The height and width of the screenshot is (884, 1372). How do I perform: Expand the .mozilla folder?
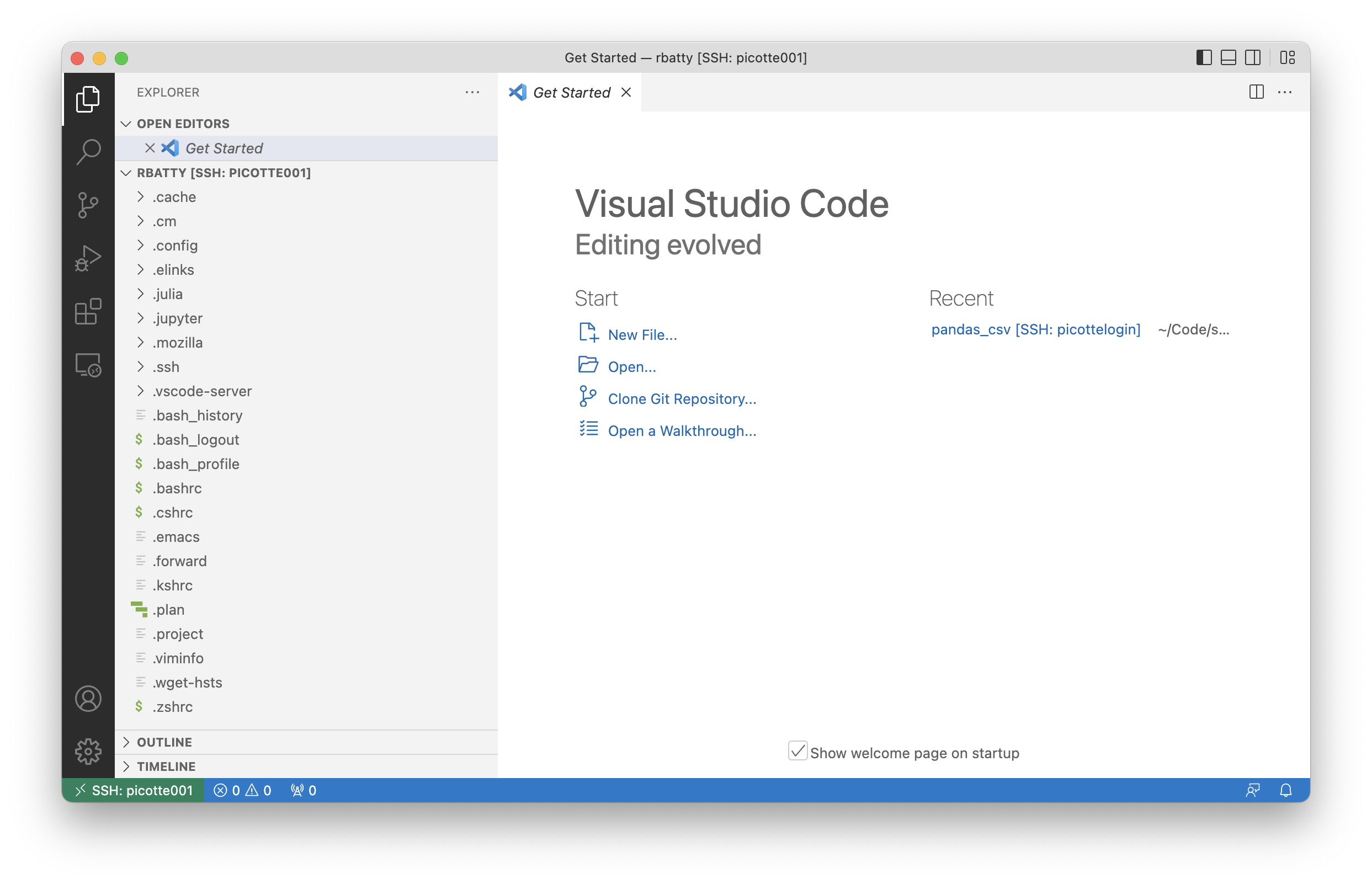306,343
